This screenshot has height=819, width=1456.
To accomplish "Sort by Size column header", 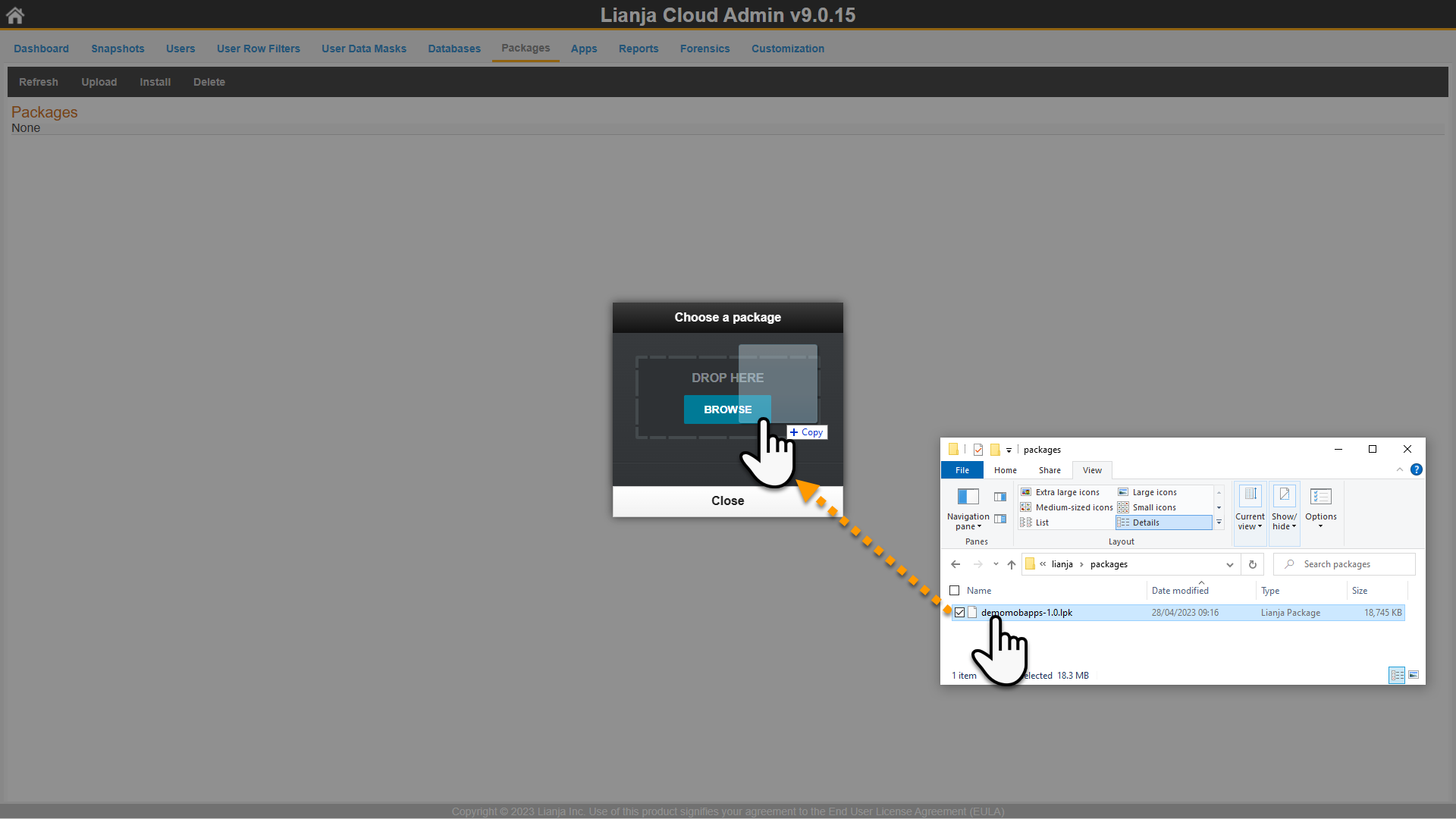I will pos(1360,591).
